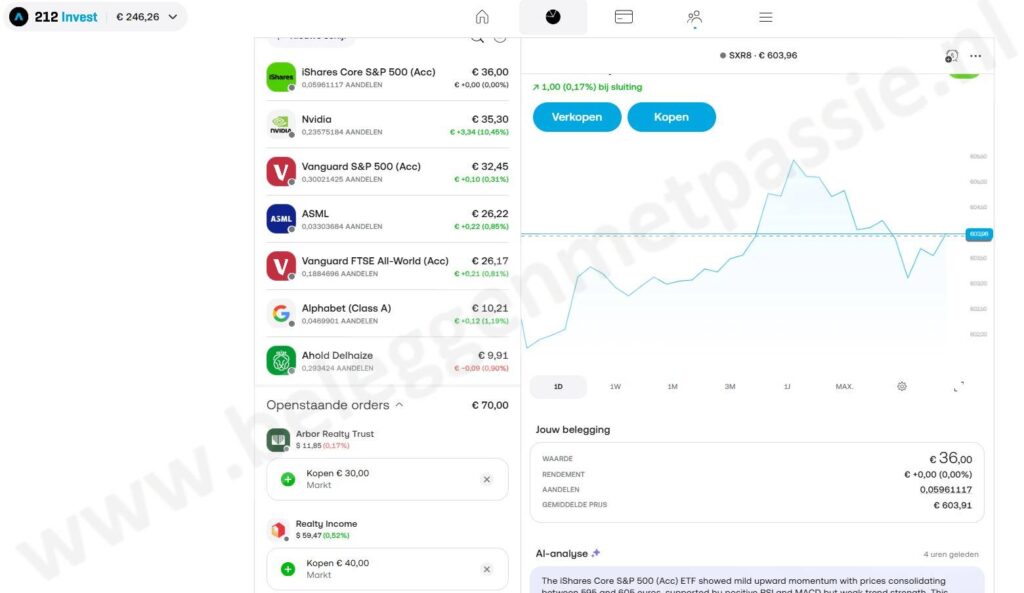Click the Kopen button
This screenshot has height=593, width=1024.
671,117
